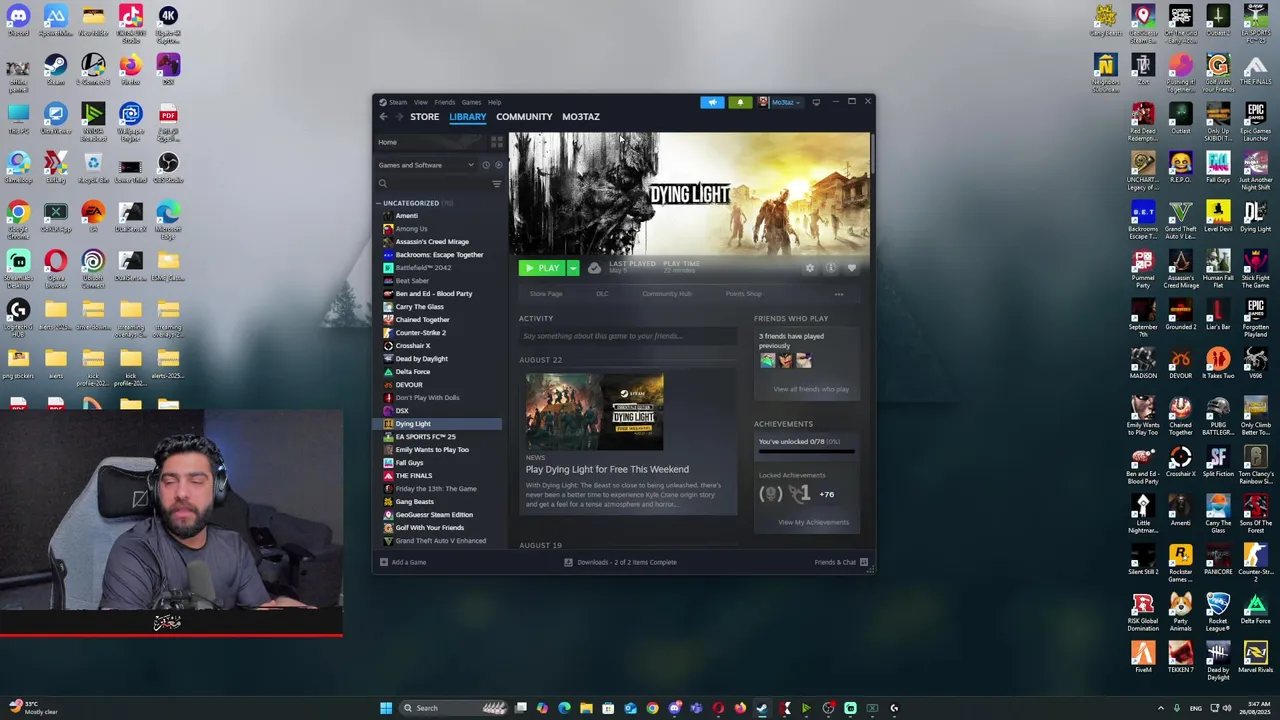Click the Steam back navigation arrow
This screenshot has width=1280, height=720.
(383, 117)
